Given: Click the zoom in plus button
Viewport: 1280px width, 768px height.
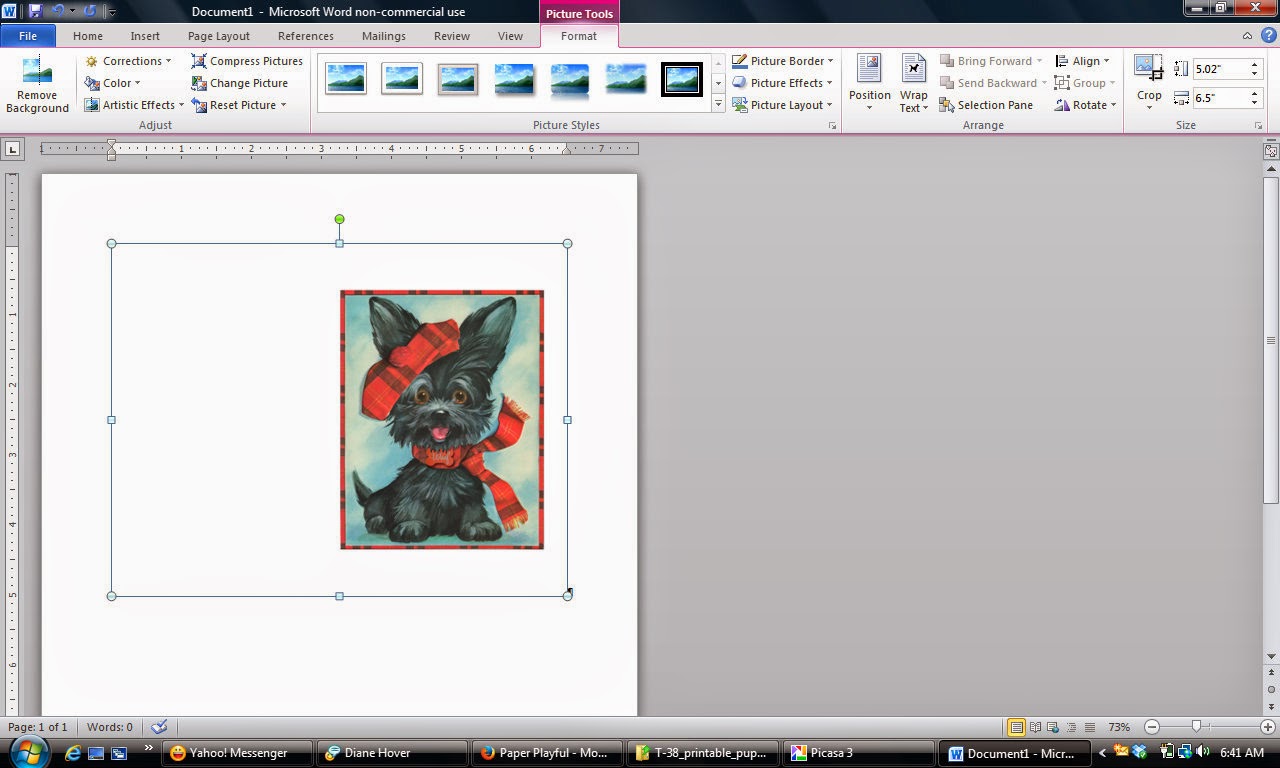Looking at the screenshot, I should (1269, 727).
